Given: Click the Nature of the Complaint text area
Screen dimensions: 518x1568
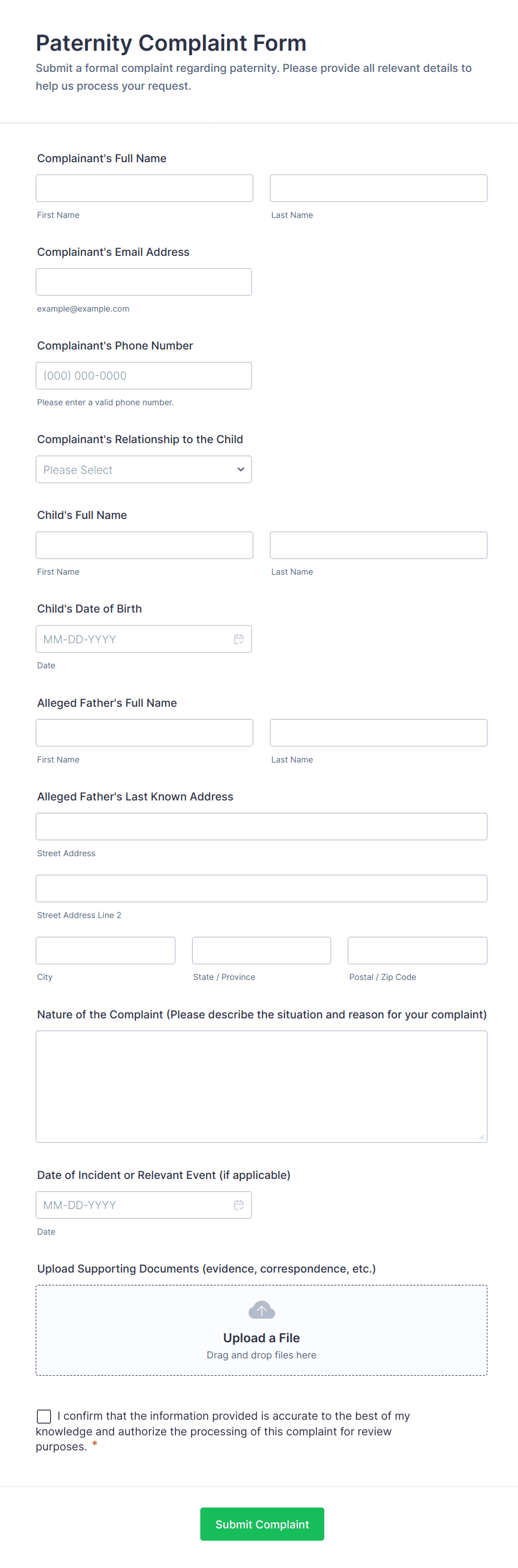Looking at the screenshot, I should click(x=261, y=1086).
